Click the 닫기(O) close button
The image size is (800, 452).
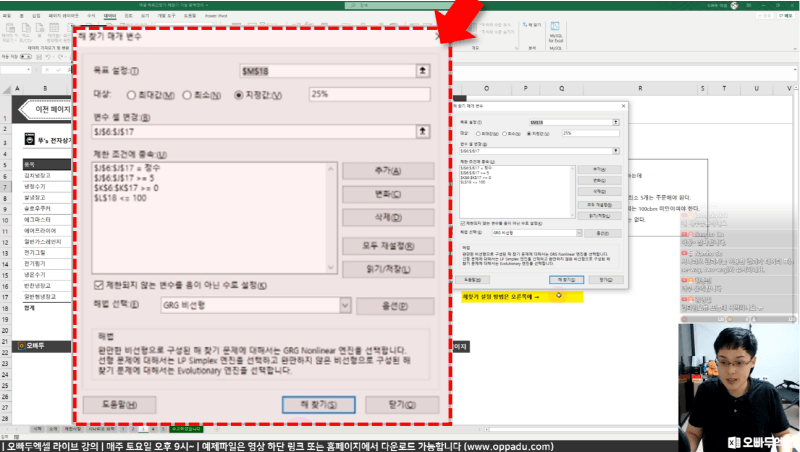[x=402, y=405]
